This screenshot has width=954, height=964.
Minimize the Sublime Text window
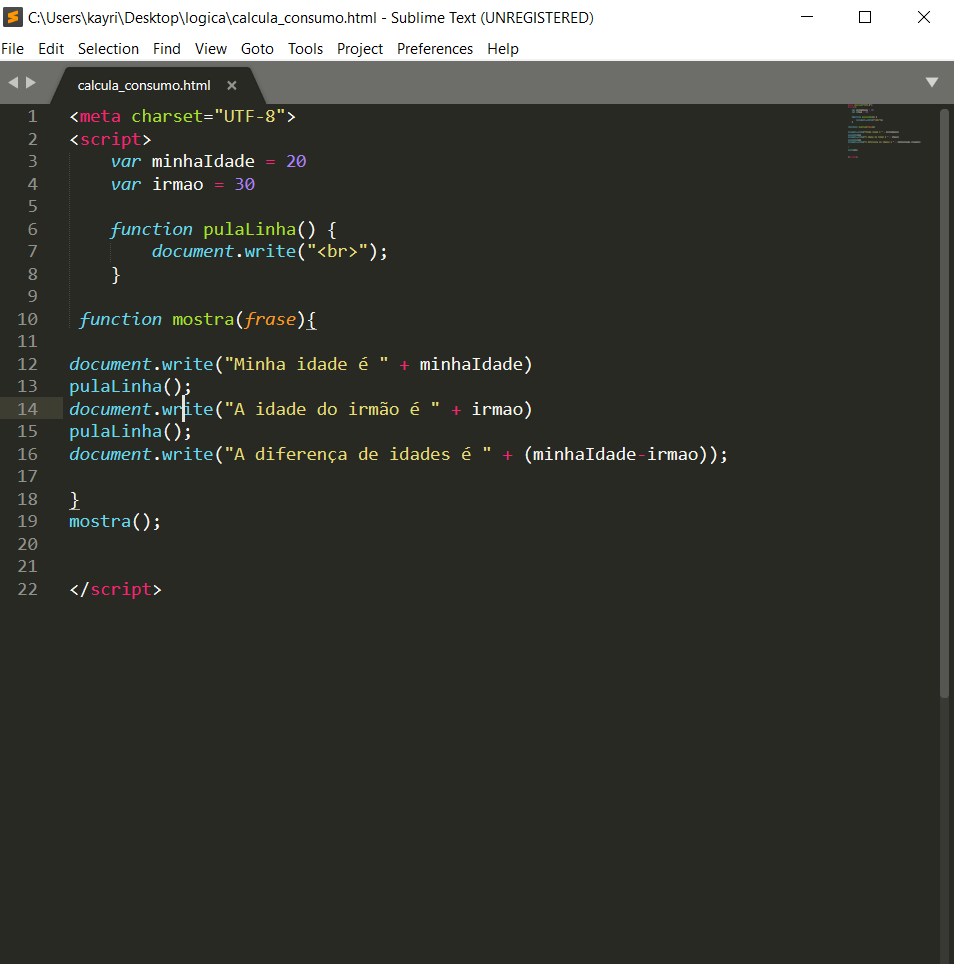tap(807, 17)
